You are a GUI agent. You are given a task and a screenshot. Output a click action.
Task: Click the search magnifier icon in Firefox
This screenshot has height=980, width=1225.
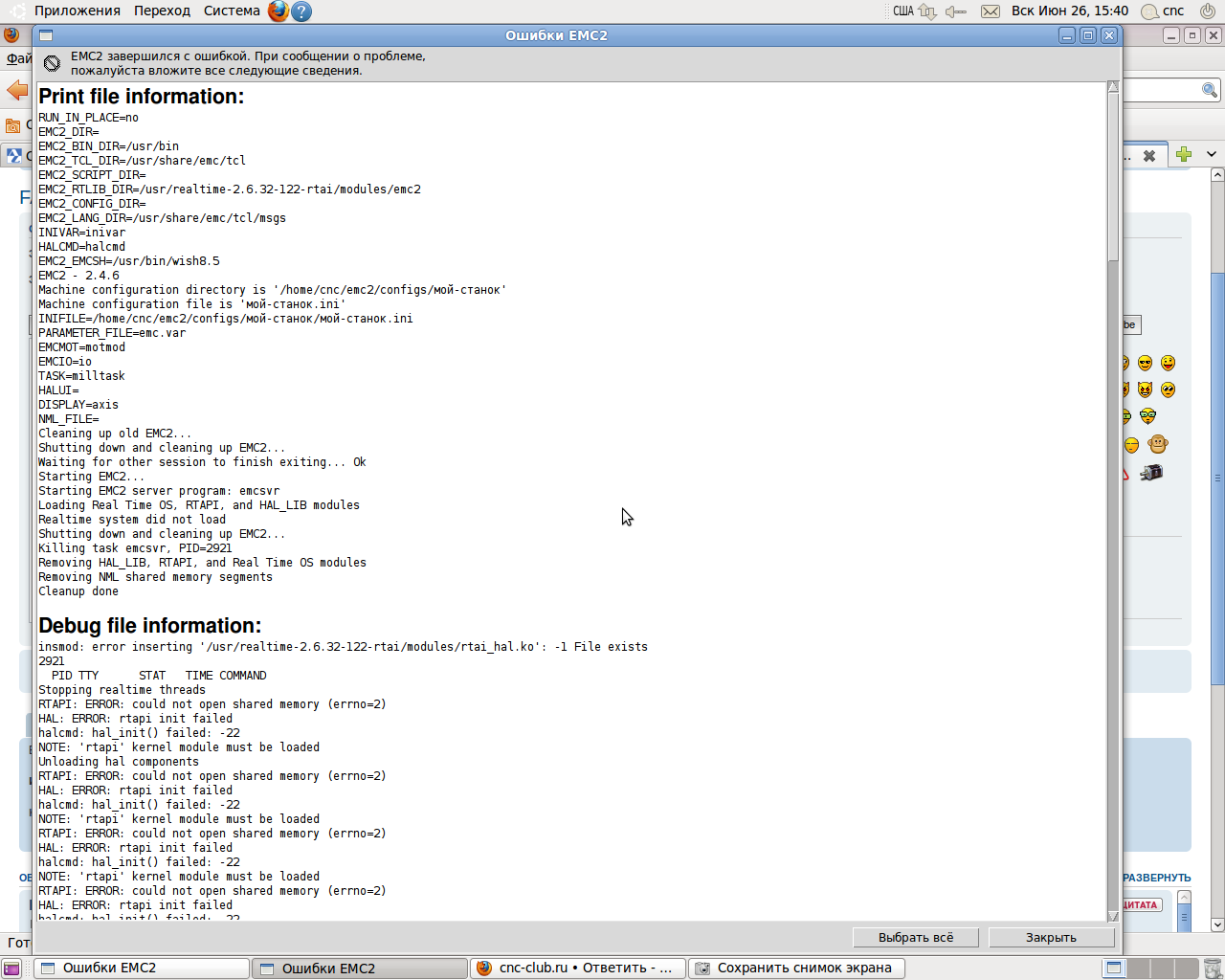click(1210, 90)
